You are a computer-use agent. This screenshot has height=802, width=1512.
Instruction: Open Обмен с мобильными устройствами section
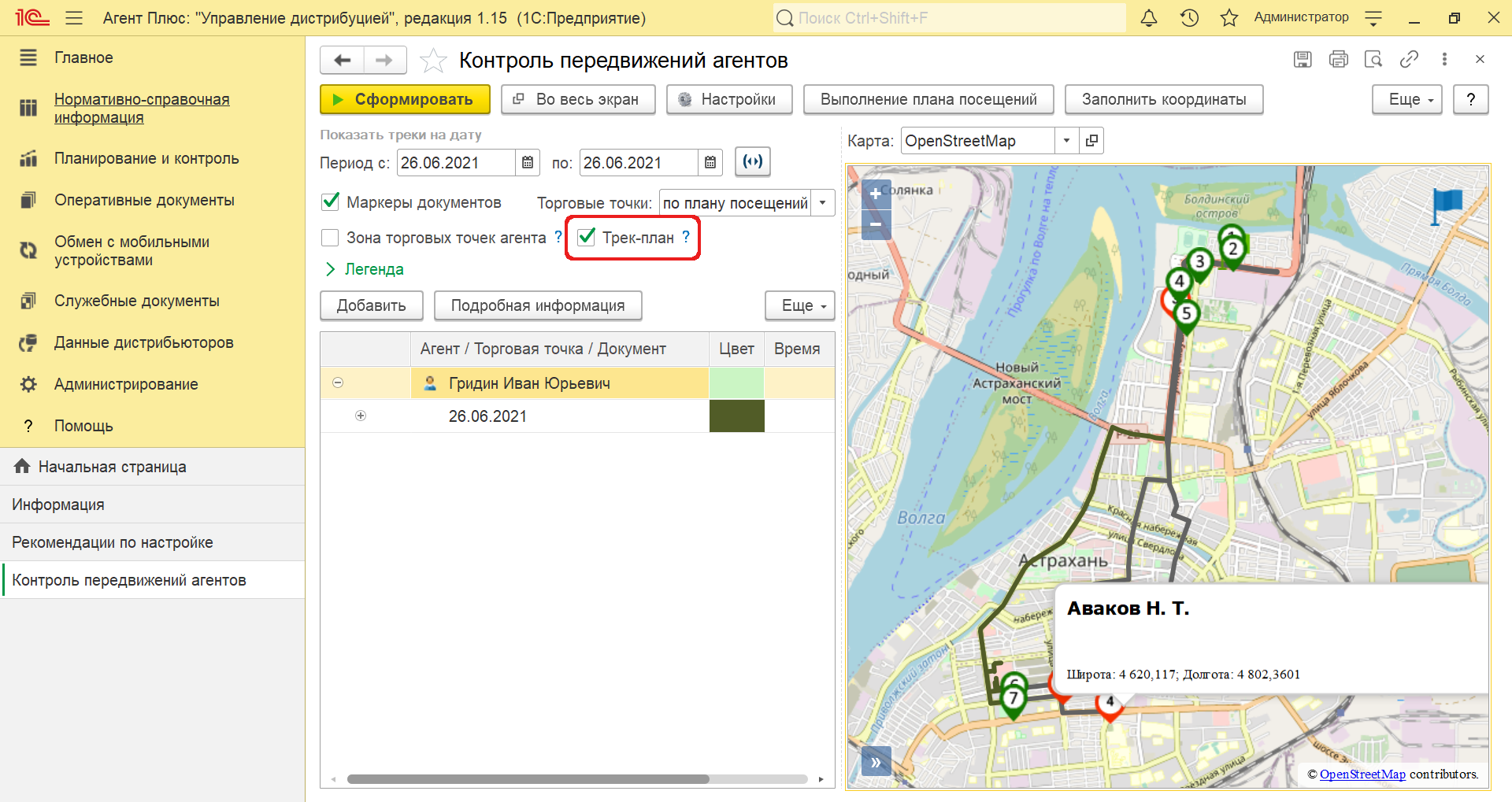coord(132,250)
